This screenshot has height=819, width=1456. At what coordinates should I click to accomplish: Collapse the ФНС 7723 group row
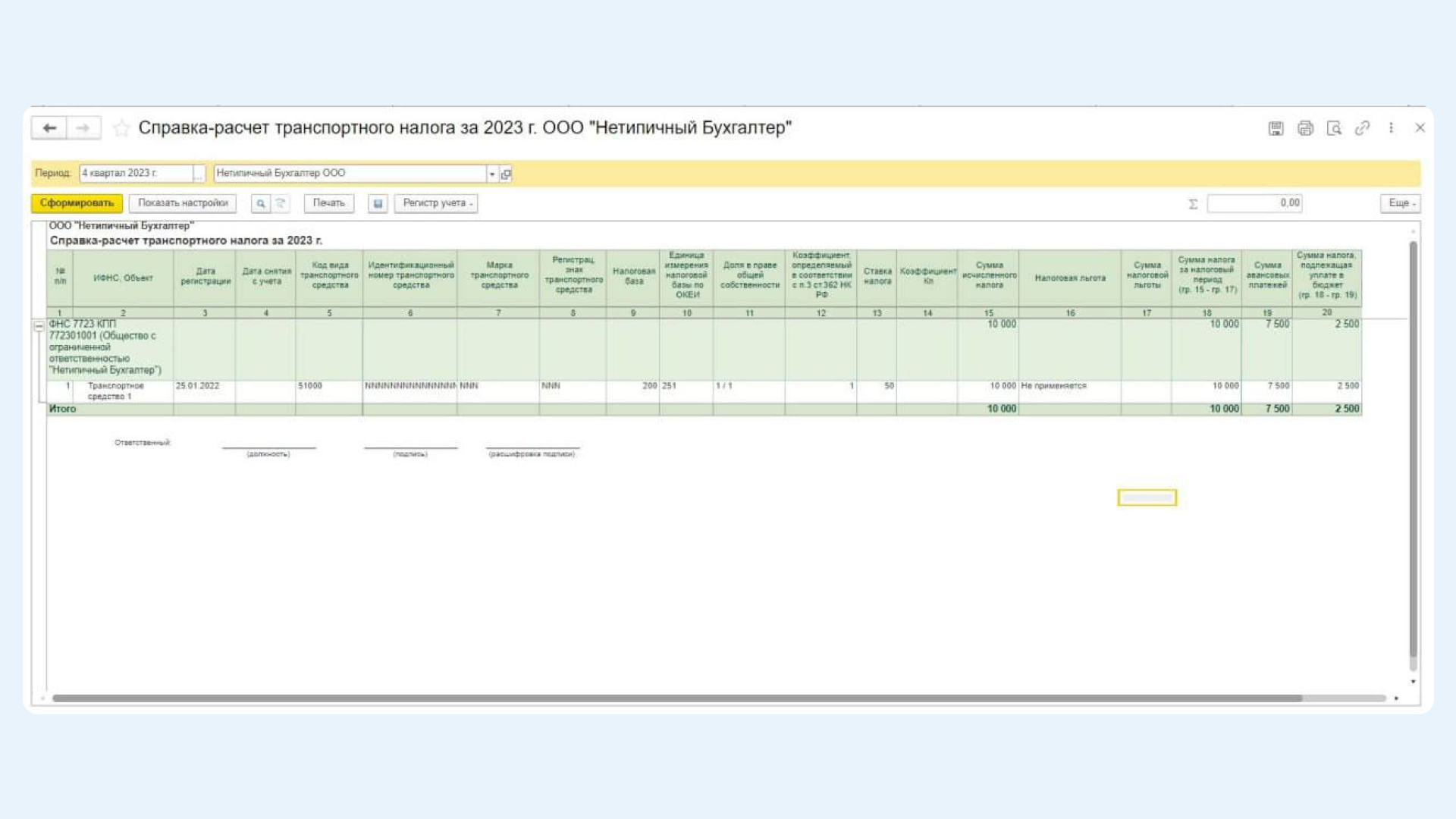click(x=39, y=325)
